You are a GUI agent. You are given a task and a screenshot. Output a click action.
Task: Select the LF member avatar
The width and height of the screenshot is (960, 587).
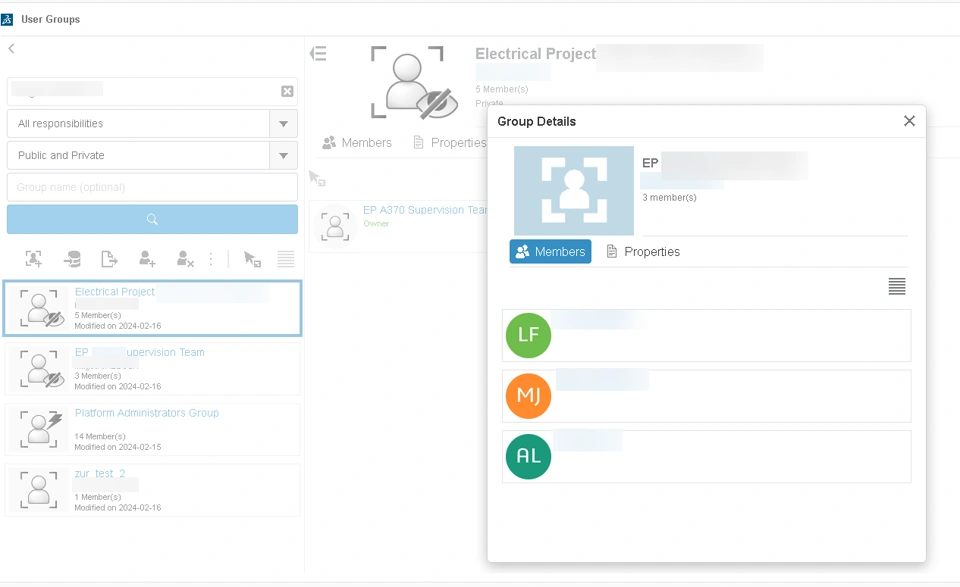point(528,336)
